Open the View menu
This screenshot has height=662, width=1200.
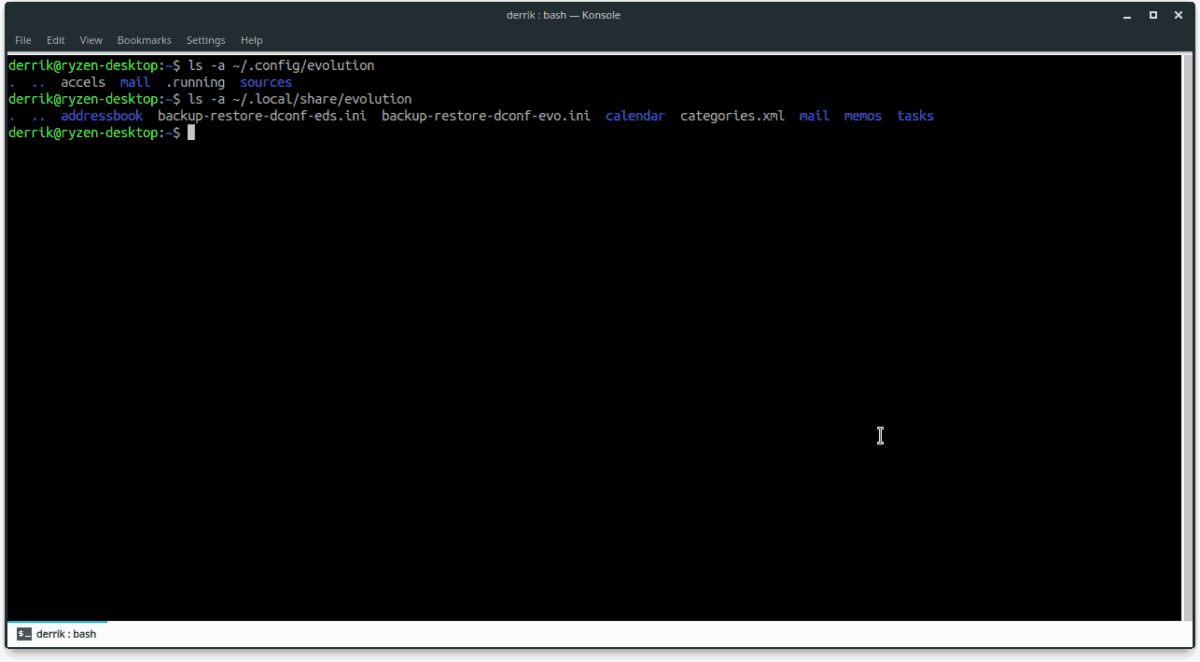point(90,40)
